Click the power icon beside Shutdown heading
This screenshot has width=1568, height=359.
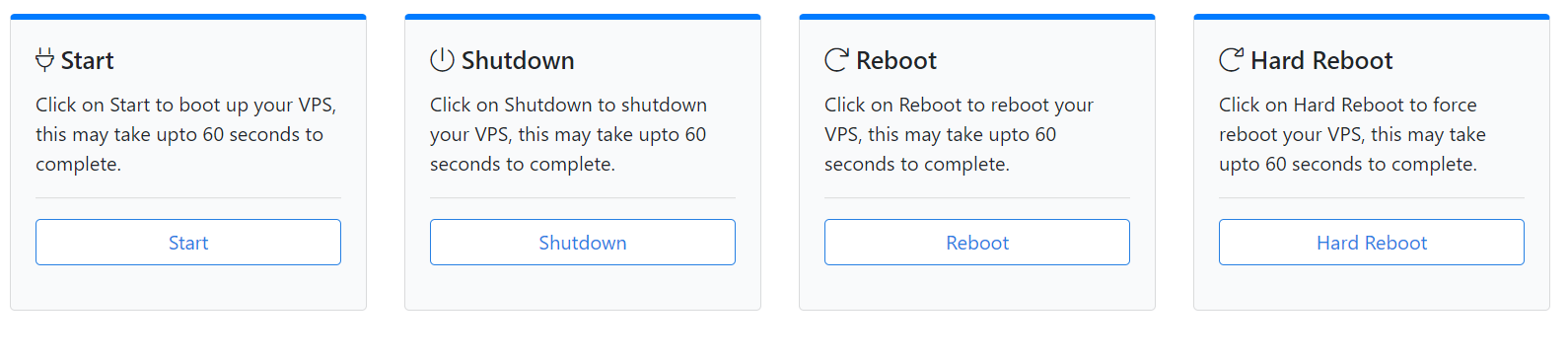pyautogui.click(x=442, y=60)
